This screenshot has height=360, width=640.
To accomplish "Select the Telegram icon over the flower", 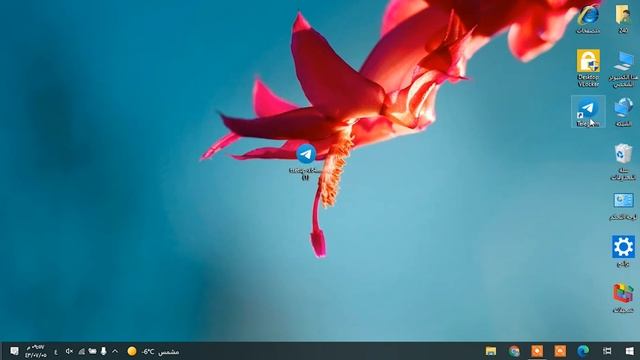I will click(306, 162).
